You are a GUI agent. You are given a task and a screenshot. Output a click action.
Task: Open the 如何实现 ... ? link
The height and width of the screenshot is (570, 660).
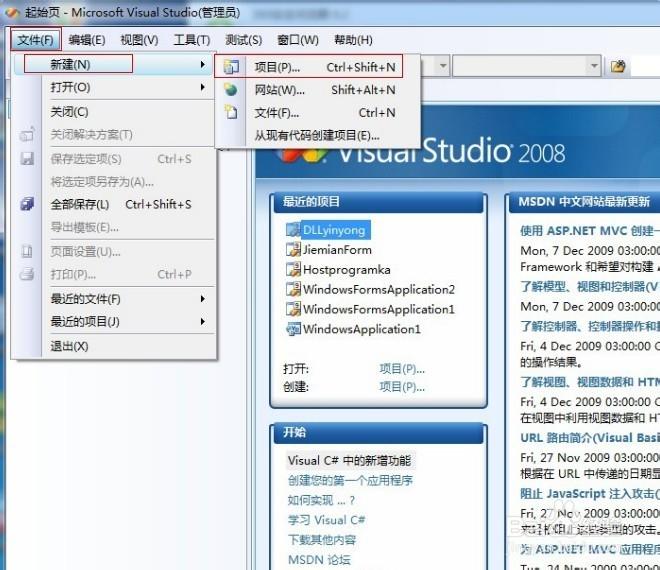[x=321, y=500]
